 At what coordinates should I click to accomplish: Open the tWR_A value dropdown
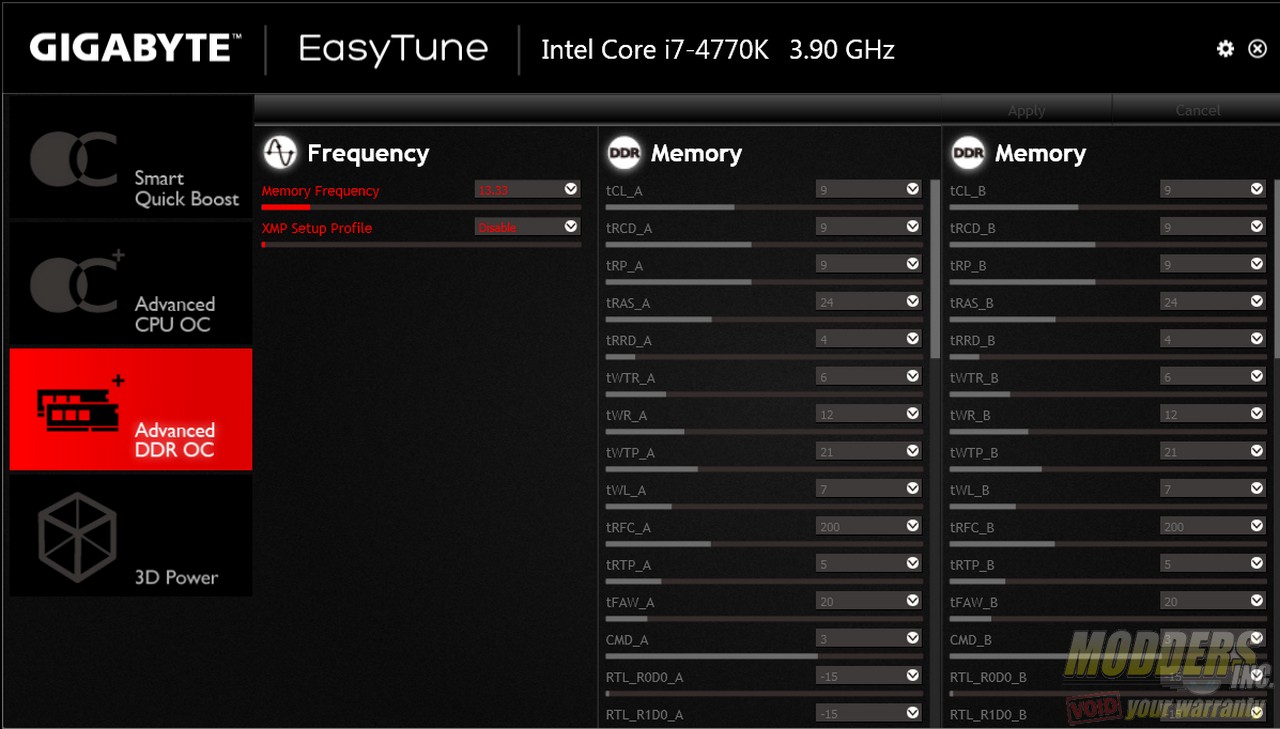(868, 414)
